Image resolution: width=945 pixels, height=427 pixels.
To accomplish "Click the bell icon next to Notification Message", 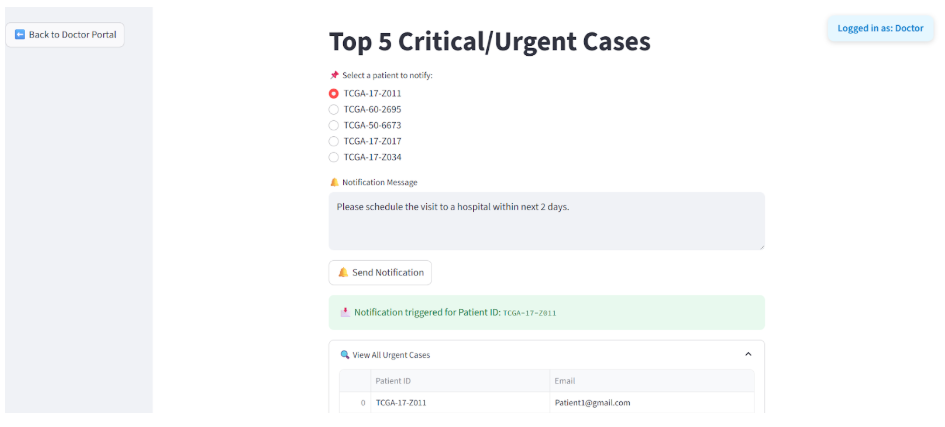I will [335, 182].
